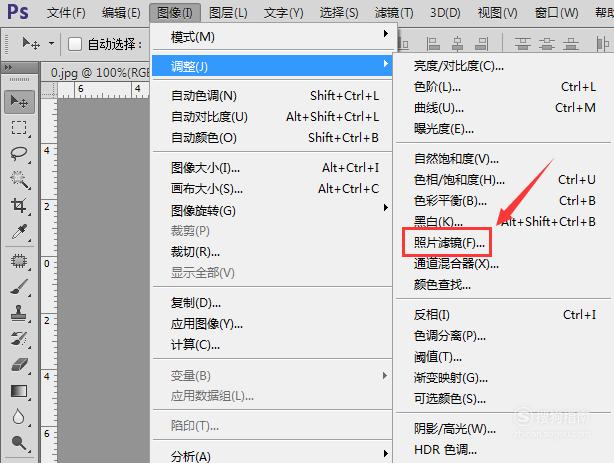Open the 图层(L) menu
This screenshot has height=463, width=614.
click(x=228, y=13)
